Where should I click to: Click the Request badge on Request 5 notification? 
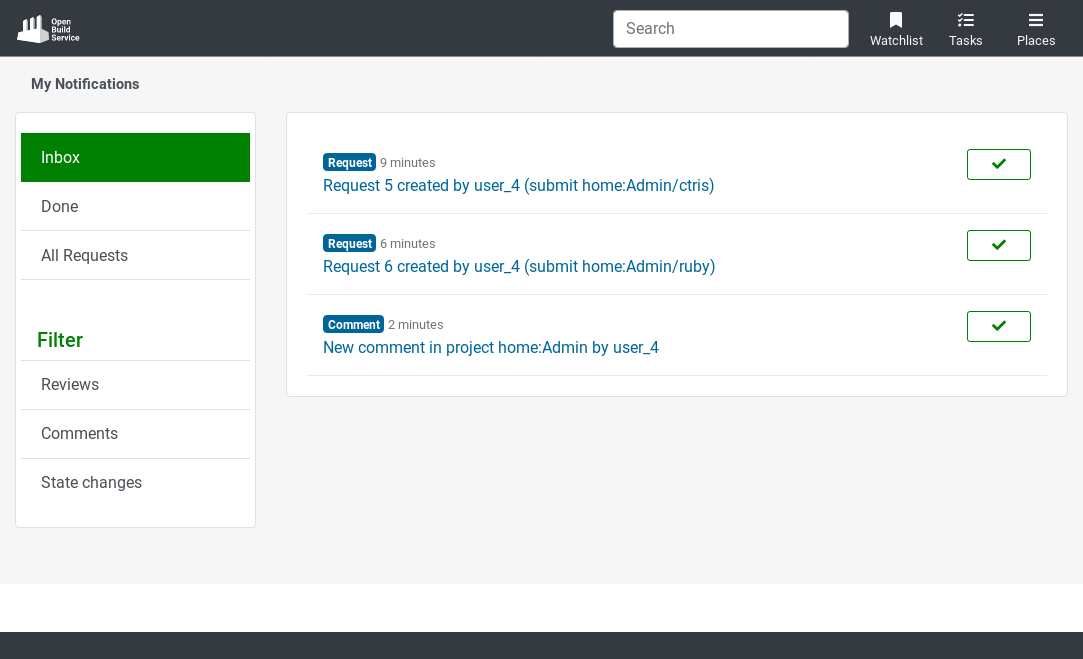(x=349, y=162)
